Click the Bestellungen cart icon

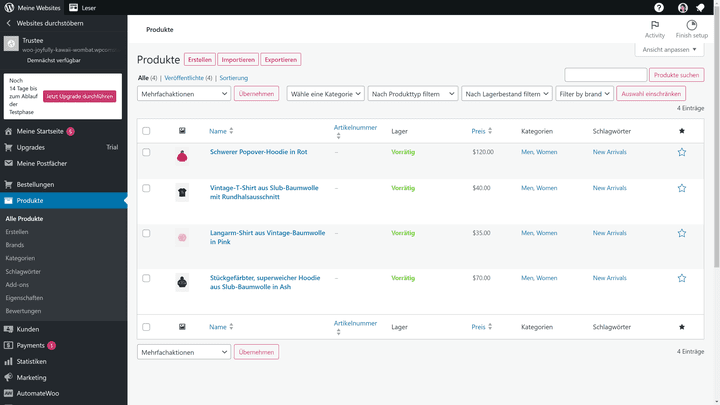pos(8,184)
